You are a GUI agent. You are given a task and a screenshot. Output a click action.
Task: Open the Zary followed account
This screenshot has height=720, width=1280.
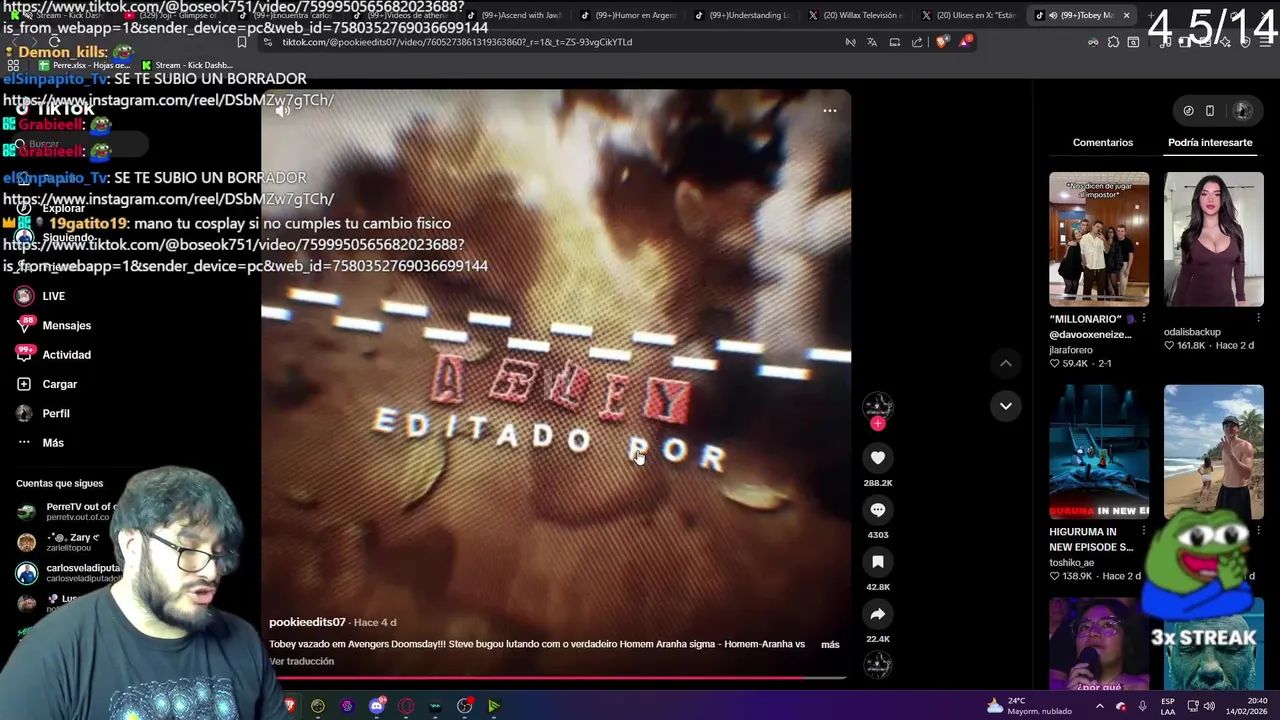[x=58, y=542]
